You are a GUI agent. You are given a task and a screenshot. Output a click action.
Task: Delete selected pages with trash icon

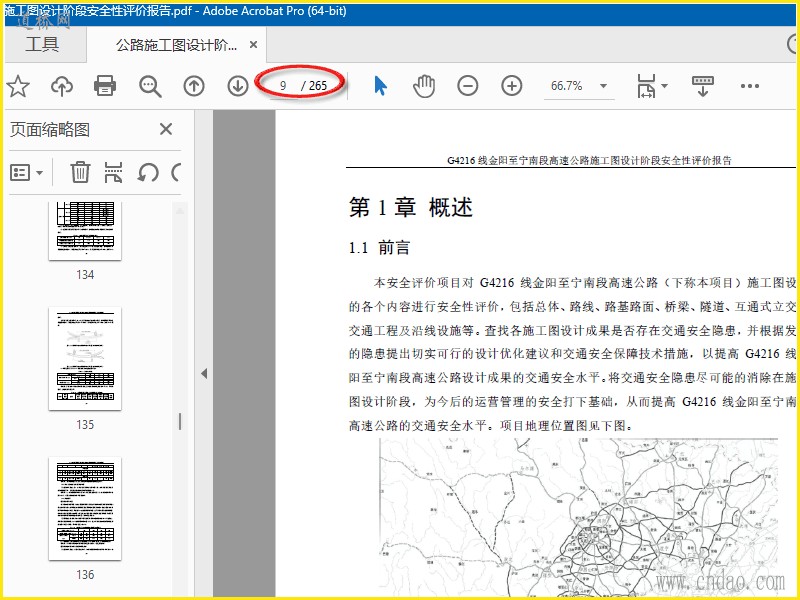click(x=80, y=172)
